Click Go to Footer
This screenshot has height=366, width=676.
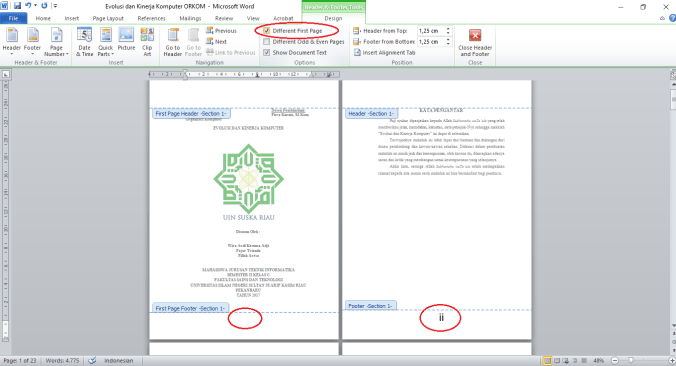193,42
